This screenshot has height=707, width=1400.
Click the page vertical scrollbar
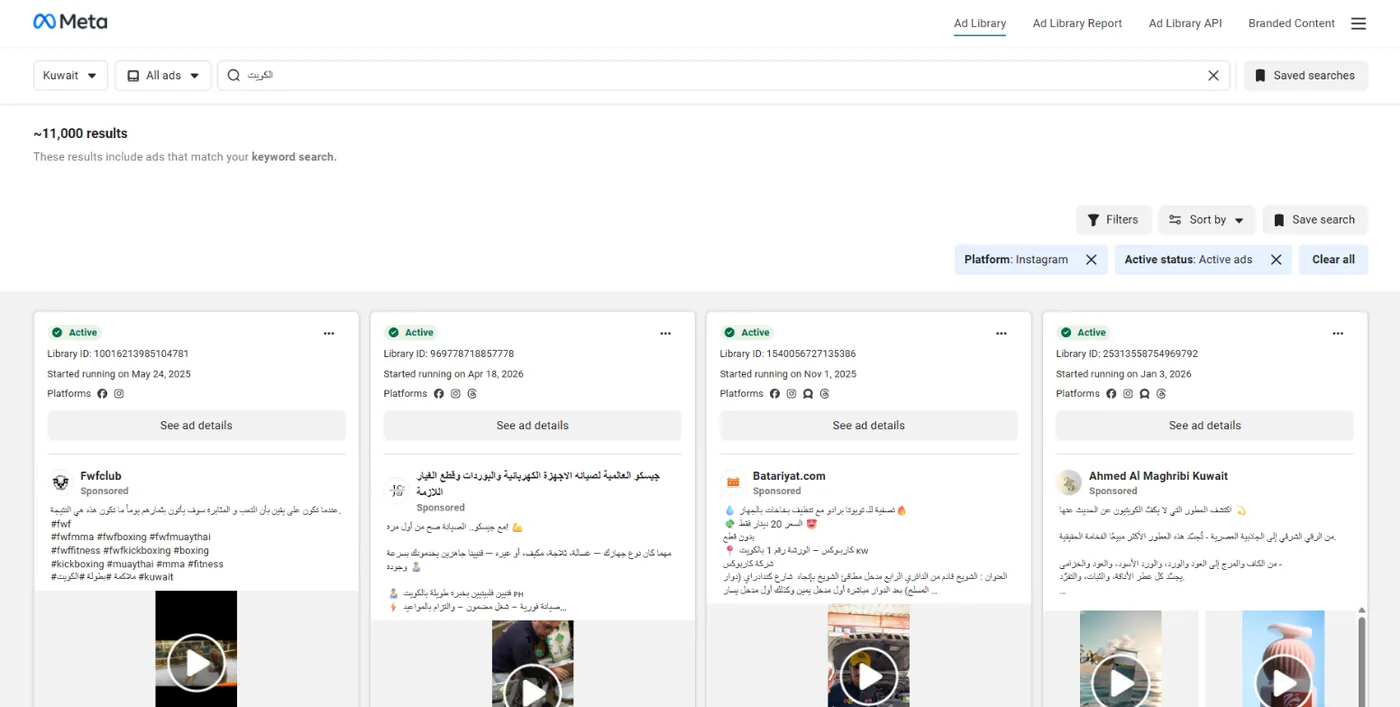point(1361,660)
